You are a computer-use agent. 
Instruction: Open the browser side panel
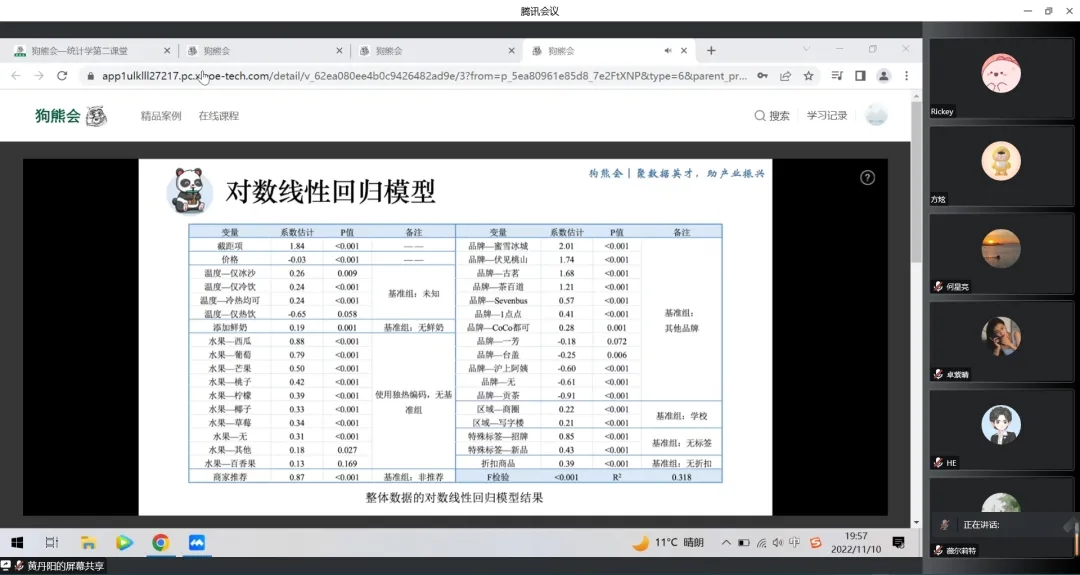click(x=860, y=76)
